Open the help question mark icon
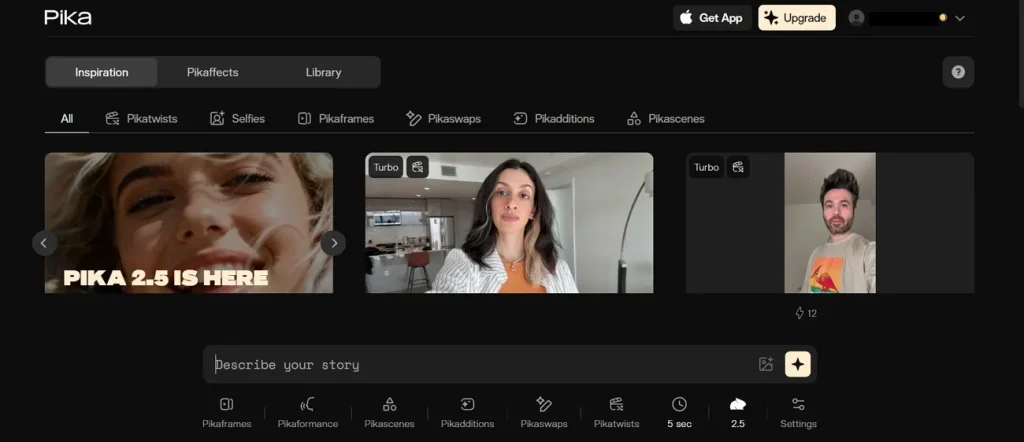This screenshot has width=1024, height=442. click(958, 72)
